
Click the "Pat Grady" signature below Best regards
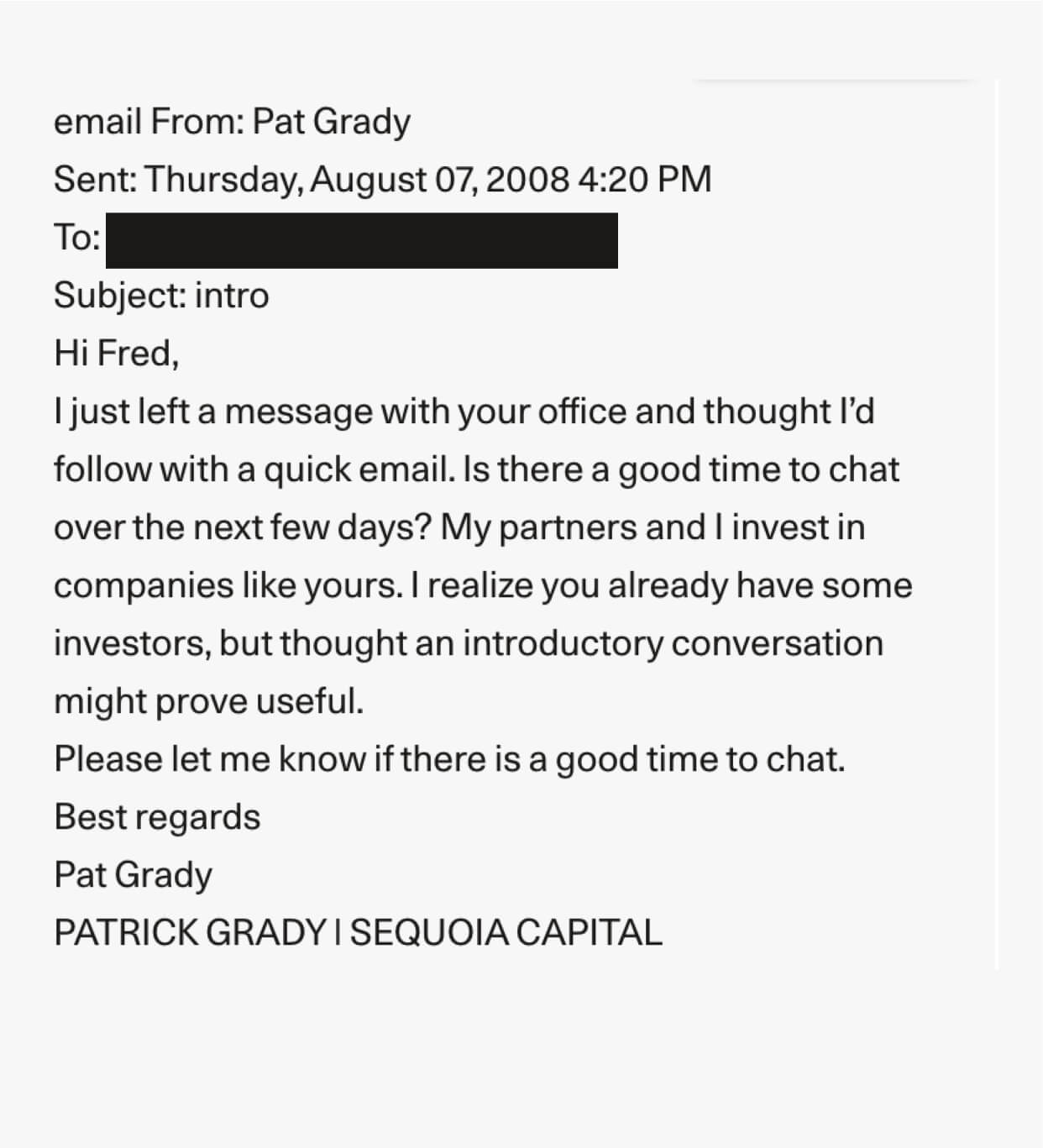(x=133, y=875)
